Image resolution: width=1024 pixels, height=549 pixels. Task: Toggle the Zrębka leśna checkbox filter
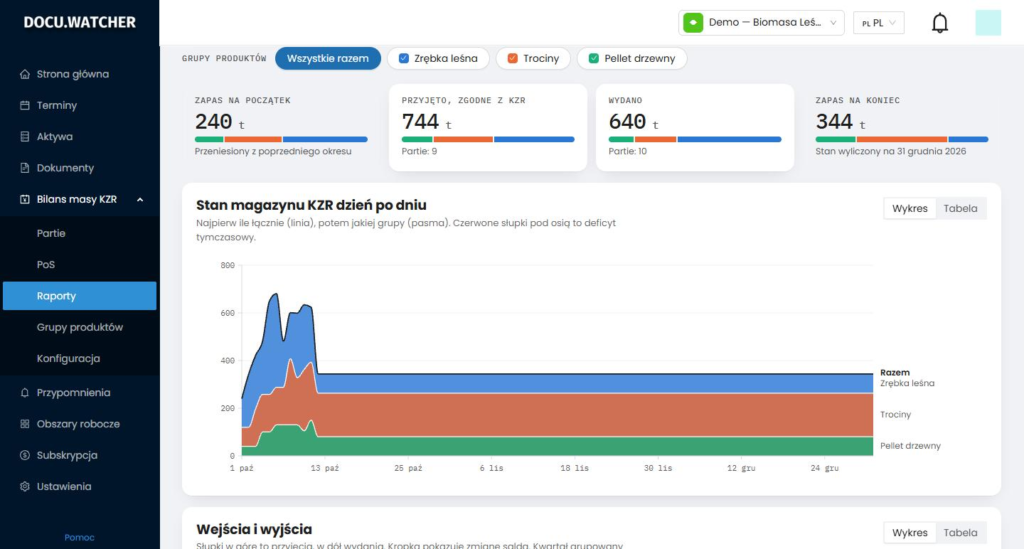[x=404, y=58]
